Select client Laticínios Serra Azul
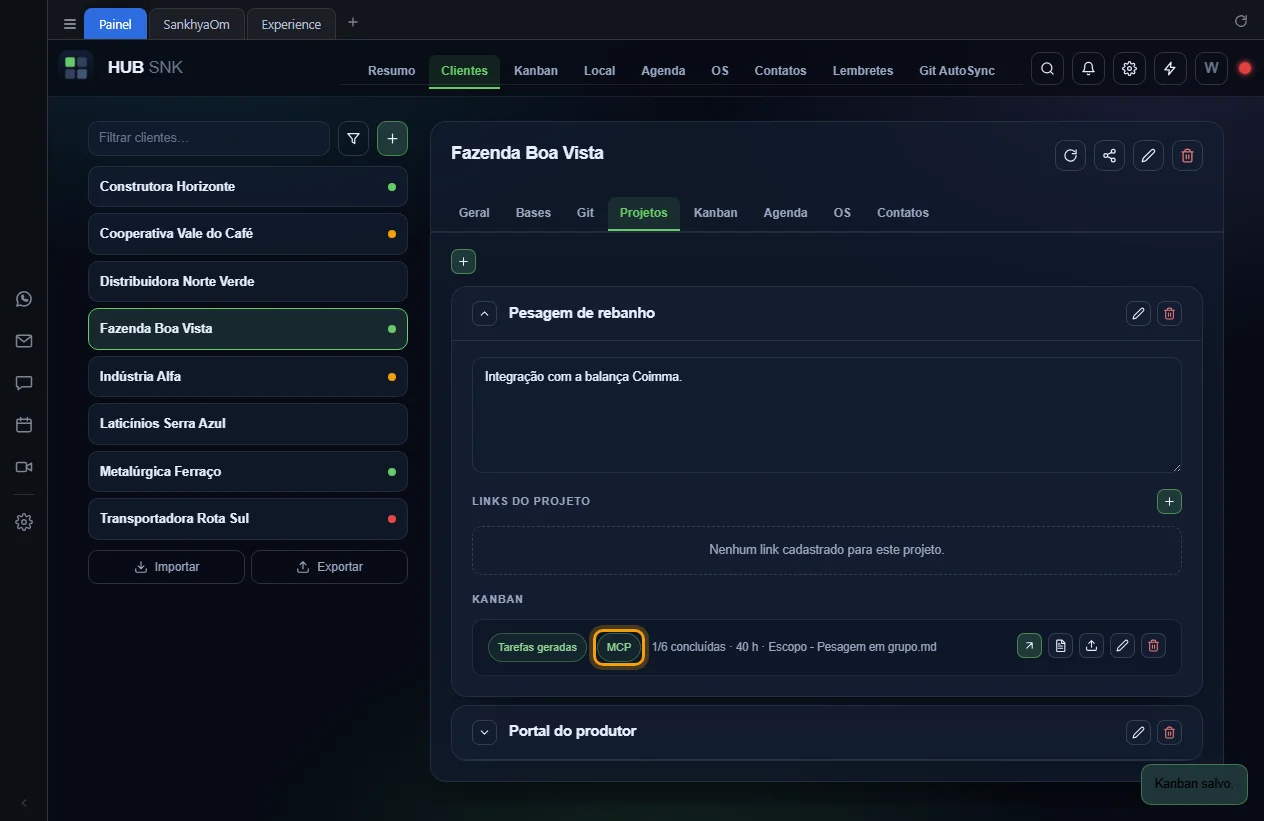 point(248,424)
